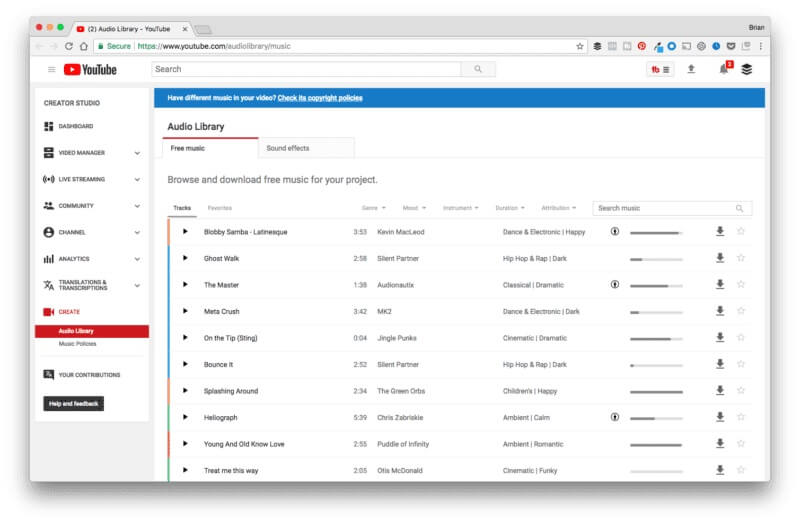The width and height of the screenshot is (800, 524).
Task: Switch to the Favorites tab
Action: [x=219, y=208]
